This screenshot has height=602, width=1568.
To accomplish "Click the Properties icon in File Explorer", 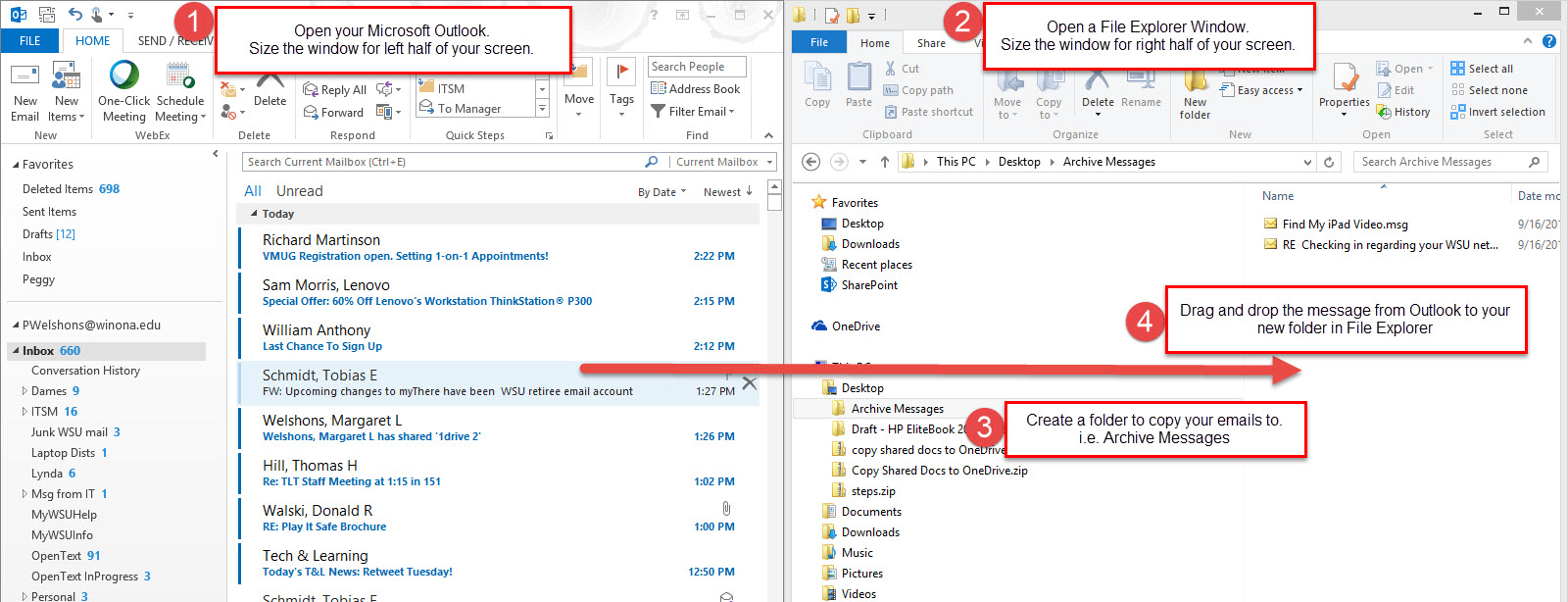I will click(x=1344, y=83).
